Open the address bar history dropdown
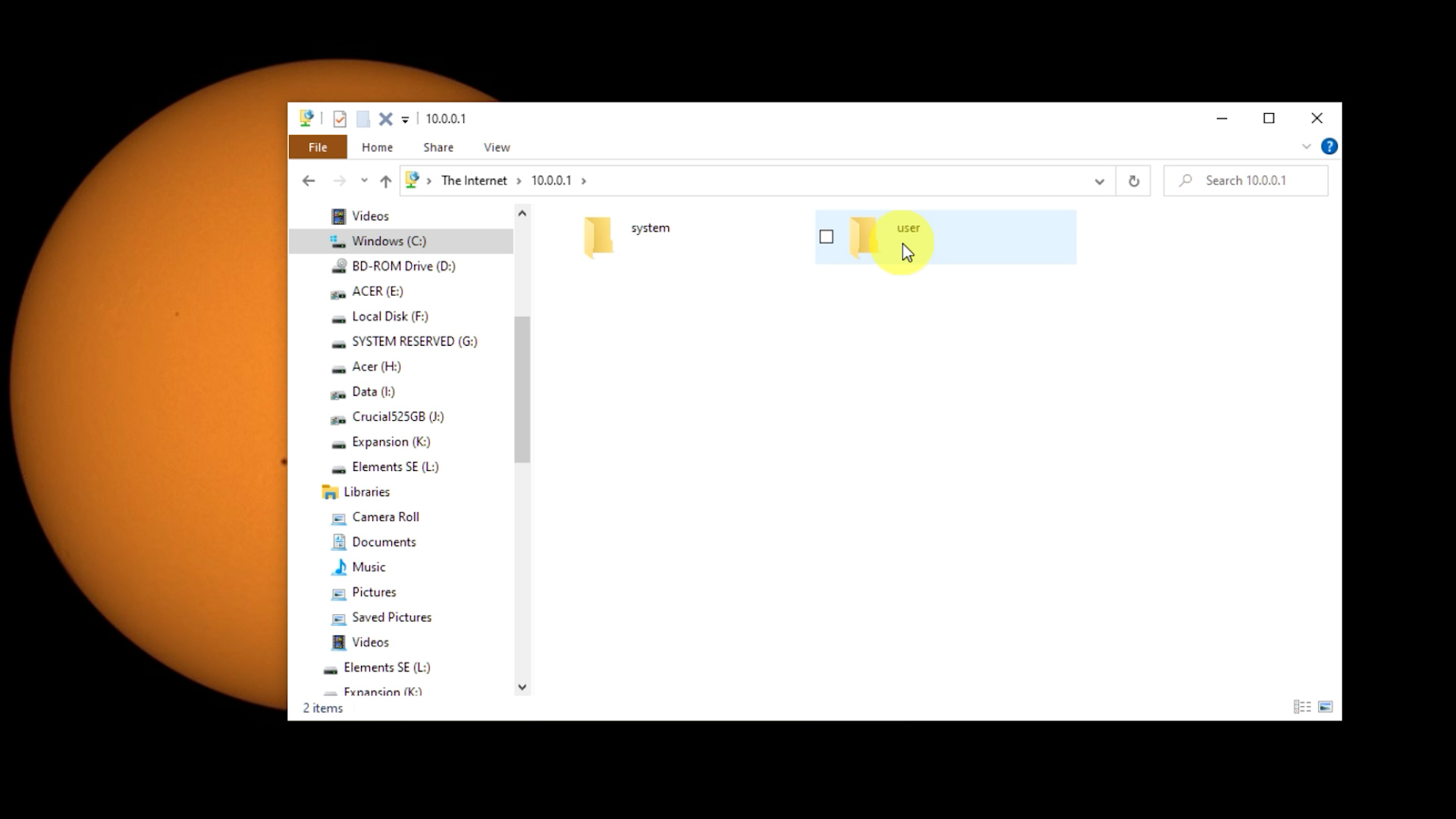 click(1099, 180)
